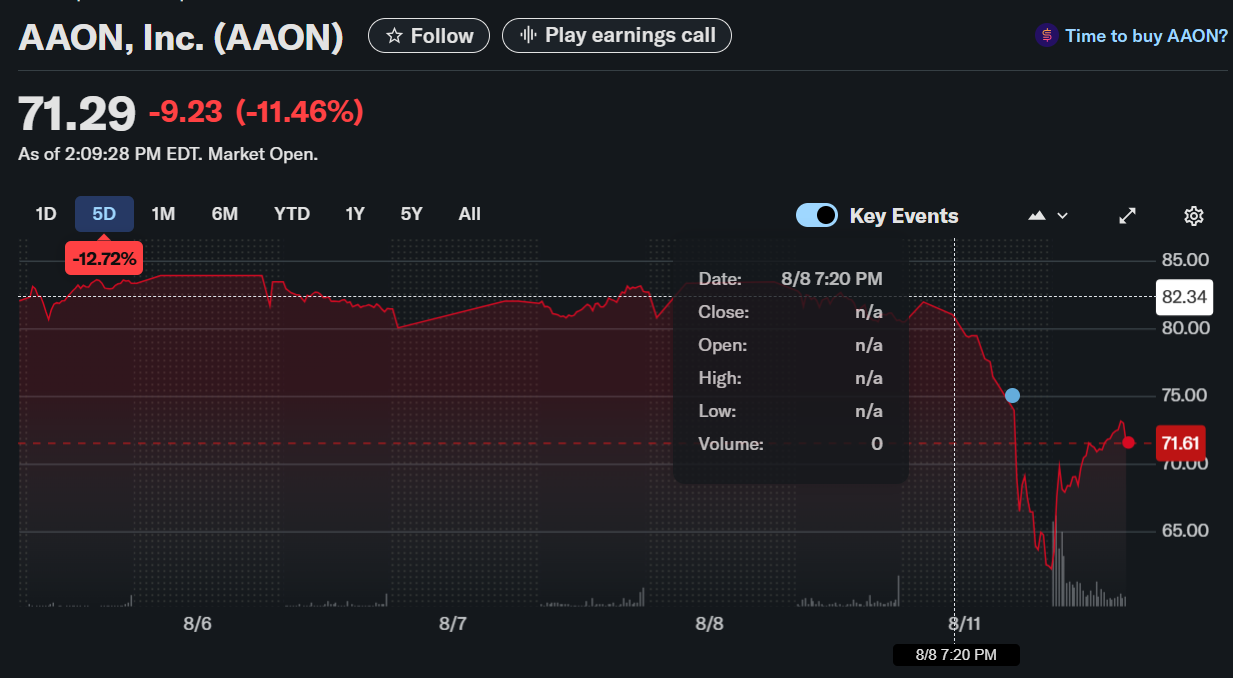Click the 85.00 y-axis price label
The width and height of the screenshot is (1233, 678).
tap(1184, 261)
